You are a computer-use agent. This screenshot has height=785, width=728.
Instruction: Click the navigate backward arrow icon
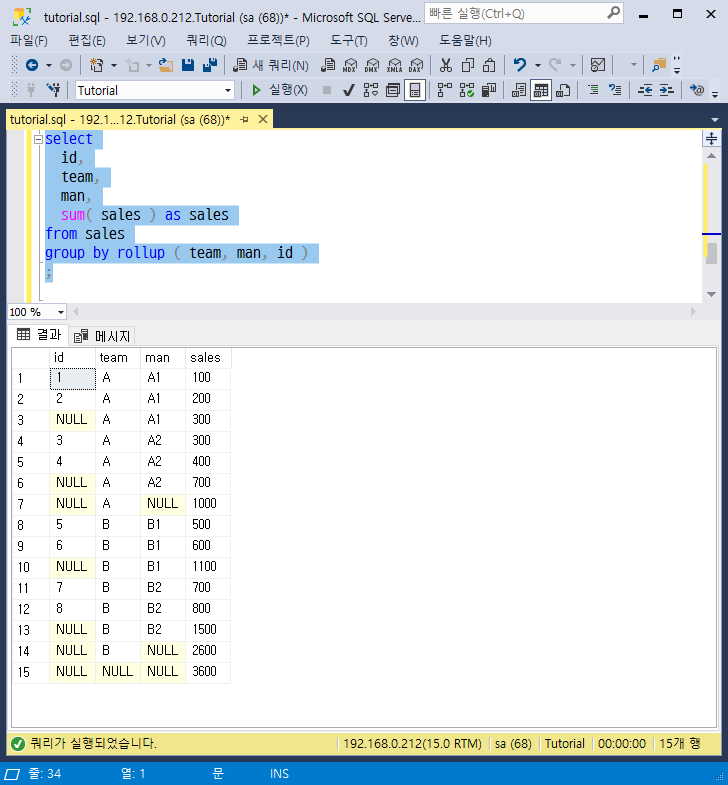click(x=32, y=65)
